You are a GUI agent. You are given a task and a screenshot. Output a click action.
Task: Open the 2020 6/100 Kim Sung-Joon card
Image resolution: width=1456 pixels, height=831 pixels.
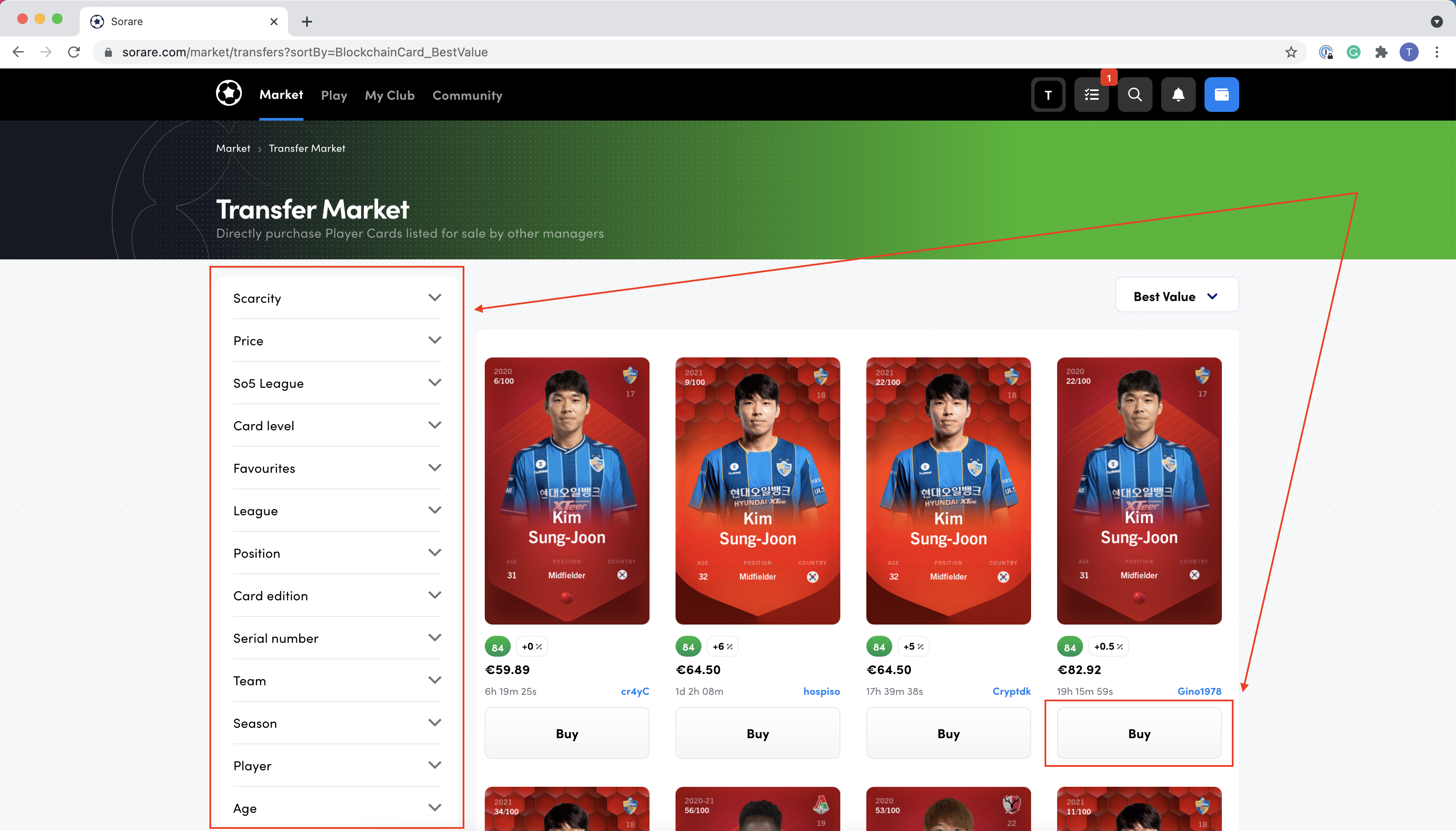click(x=567, y=491)
